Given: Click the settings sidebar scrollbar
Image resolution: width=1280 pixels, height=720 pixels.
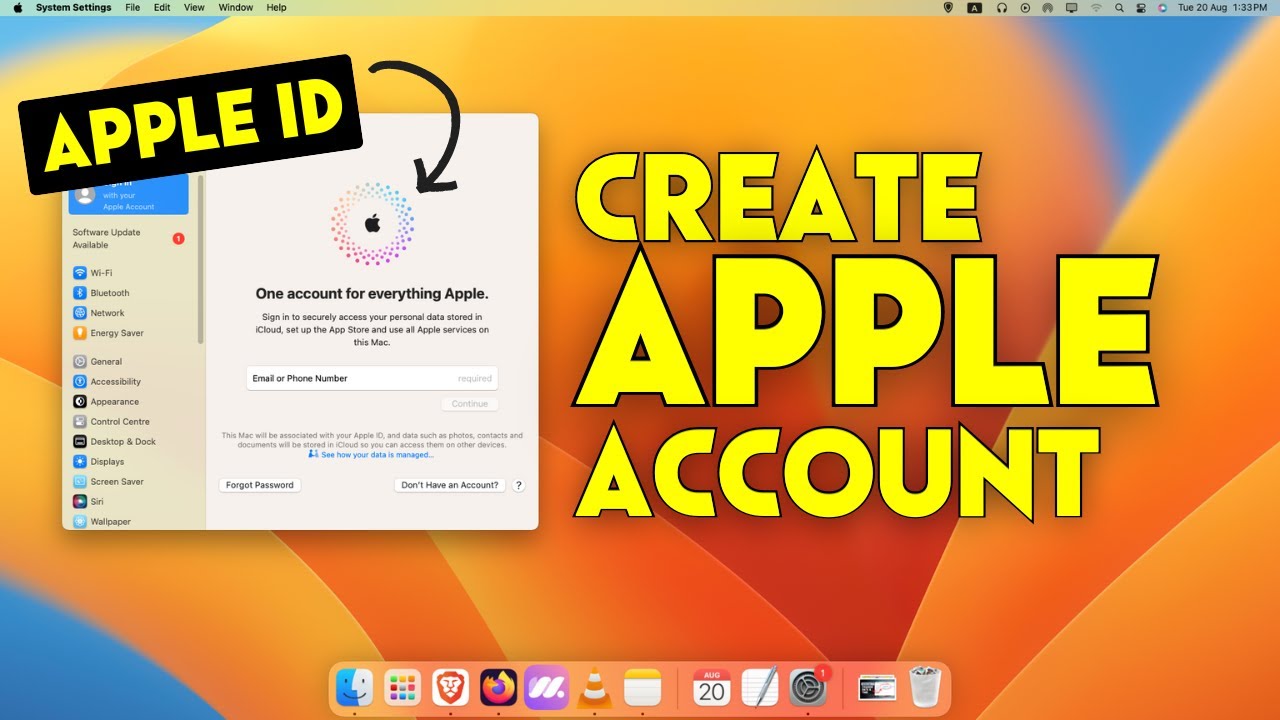Looking at the screenshot, I should point(201,260).
